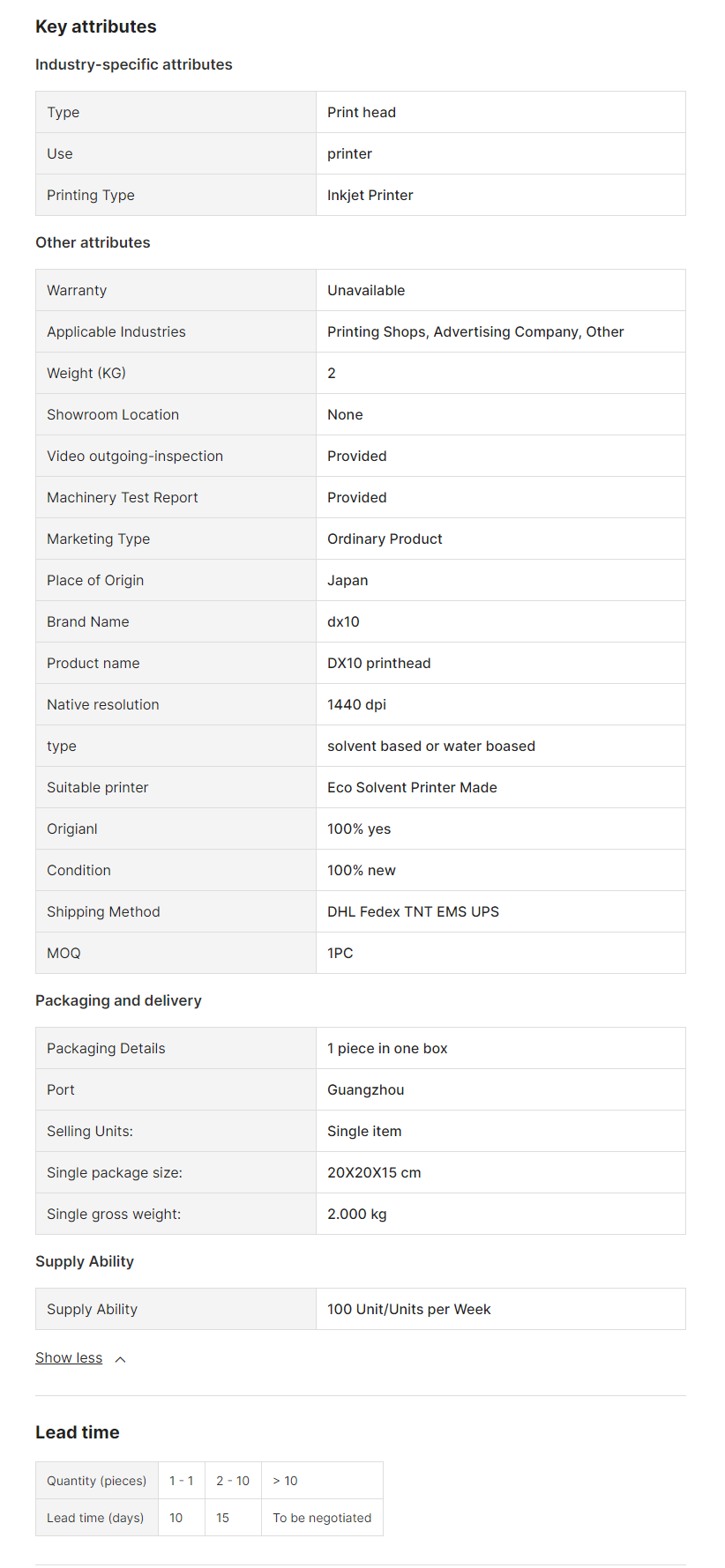
Task: Click the Packaging and delivery heading
Action: (118, 1000)
